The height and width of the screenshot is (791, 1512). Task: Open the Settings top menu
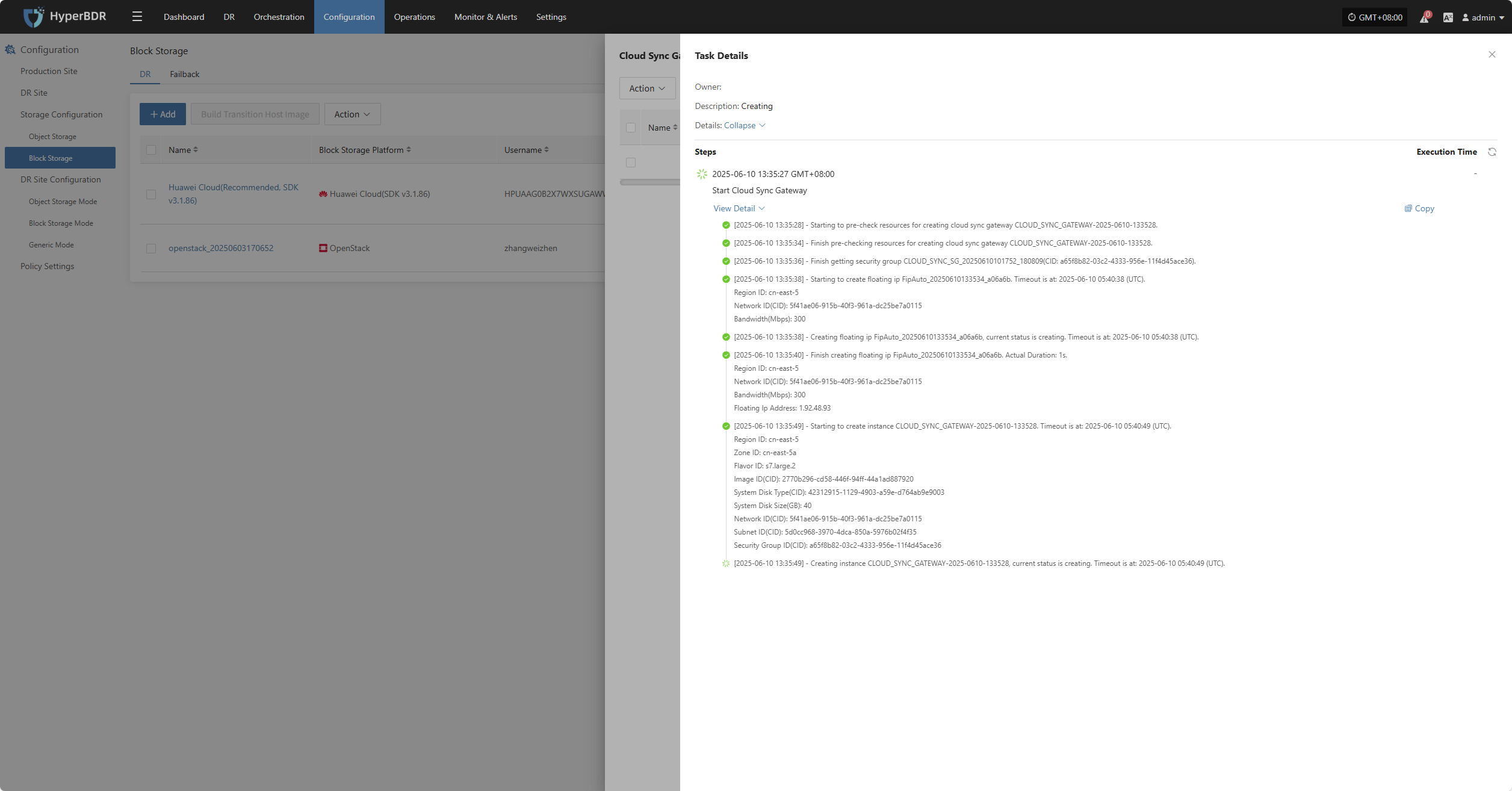coord(551,17)
